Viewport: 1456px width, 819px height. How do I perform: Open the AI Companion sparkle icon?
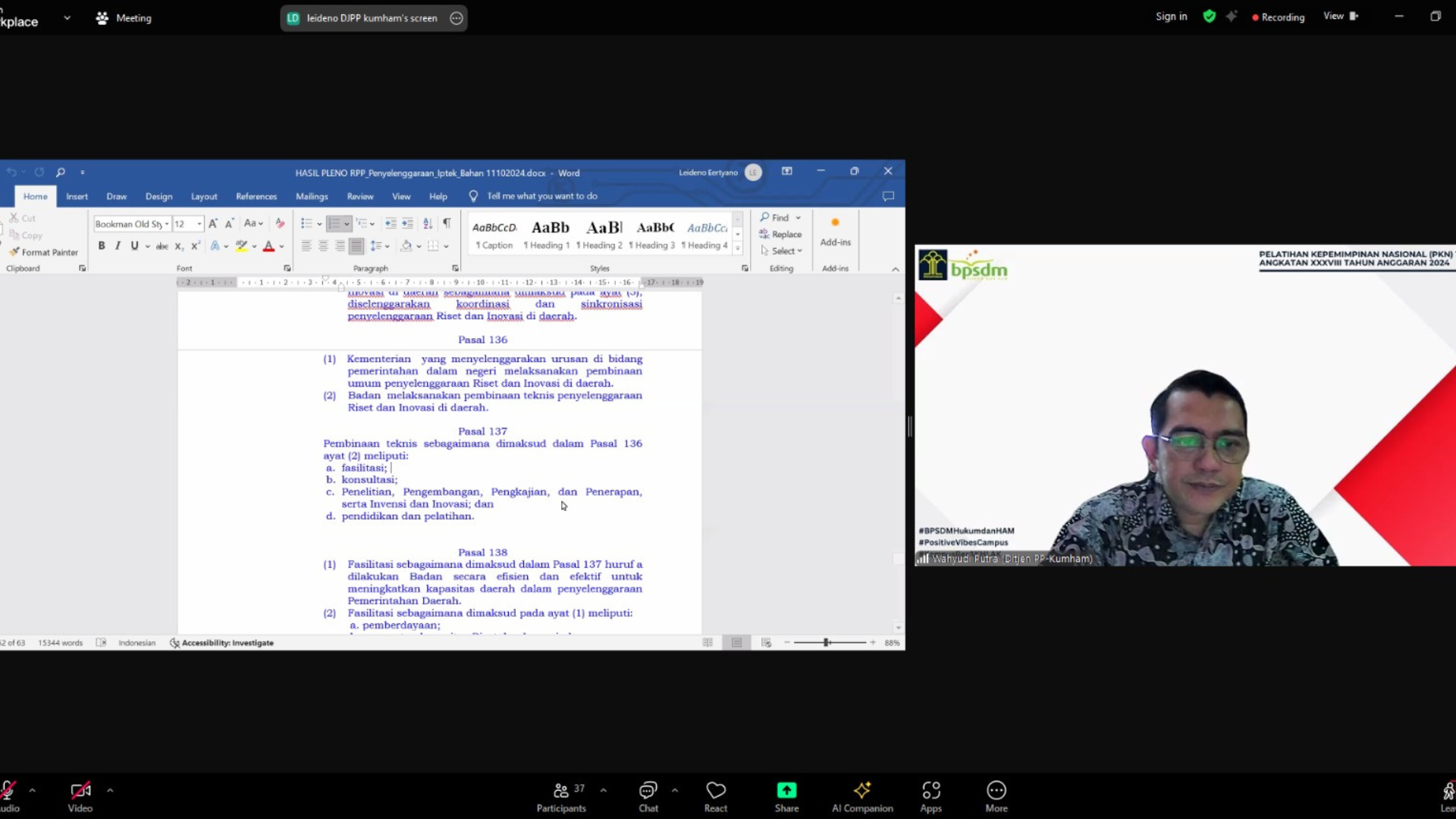click(862, 790)
